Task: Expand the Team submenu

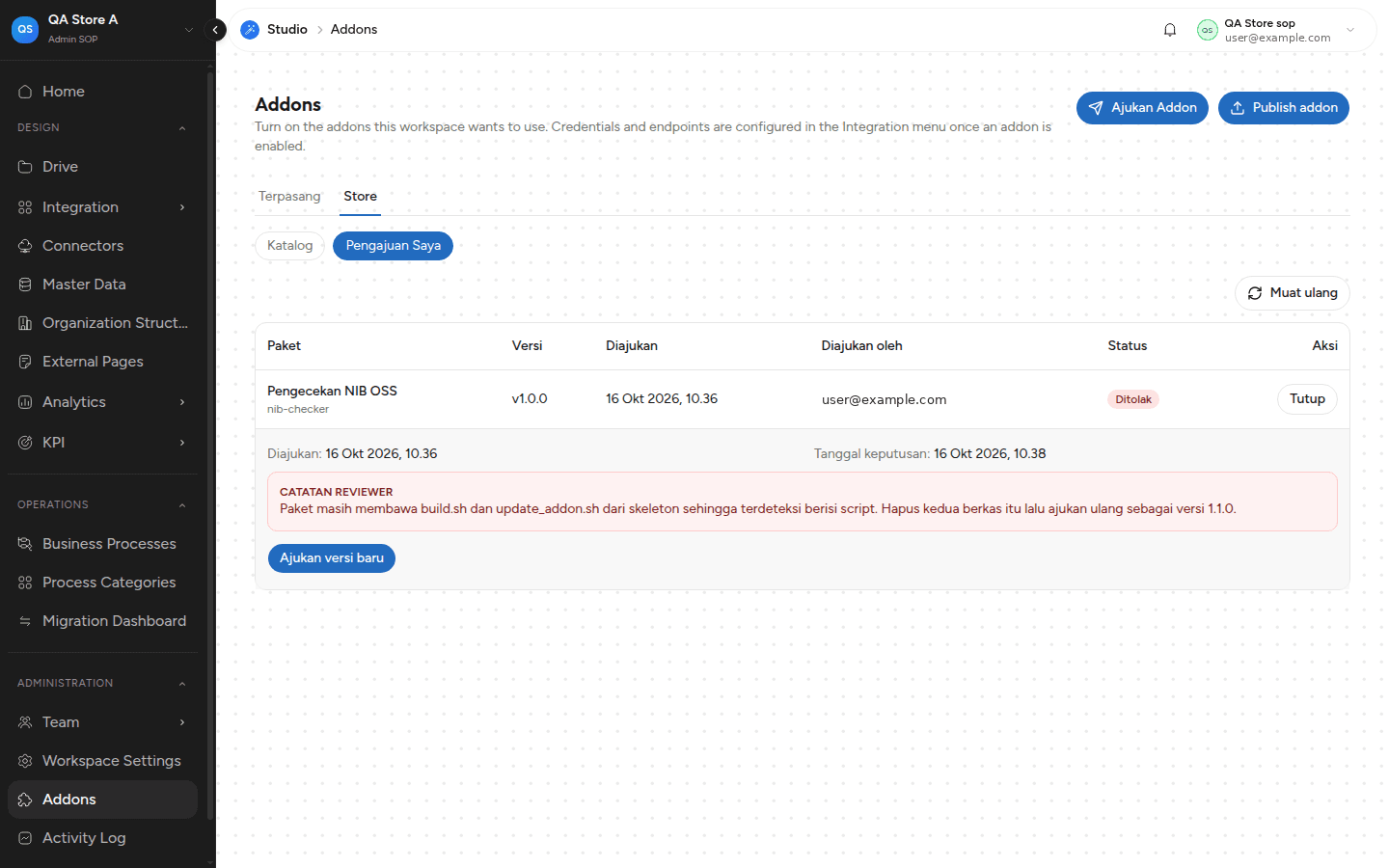Action: pyautogui.click(x=182, y=722)
